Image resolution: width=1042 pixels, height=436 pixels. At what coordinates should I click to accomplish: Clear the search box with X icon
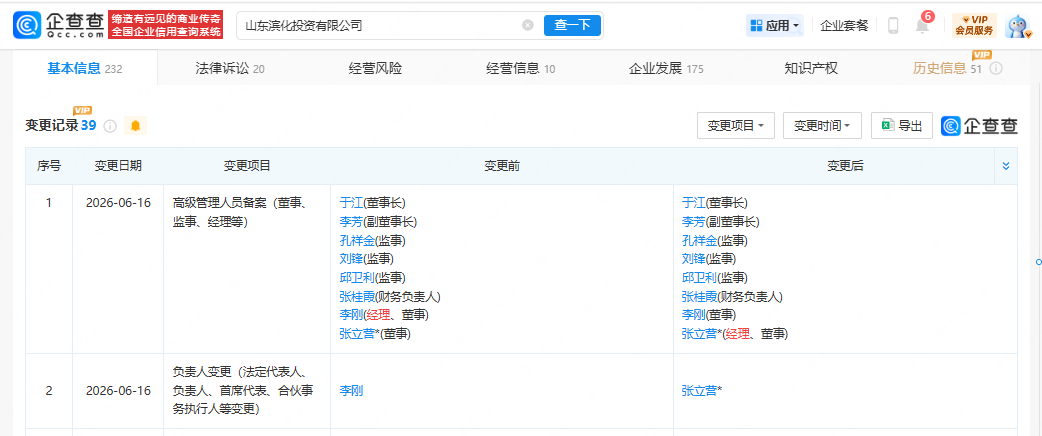coord(528,25)
